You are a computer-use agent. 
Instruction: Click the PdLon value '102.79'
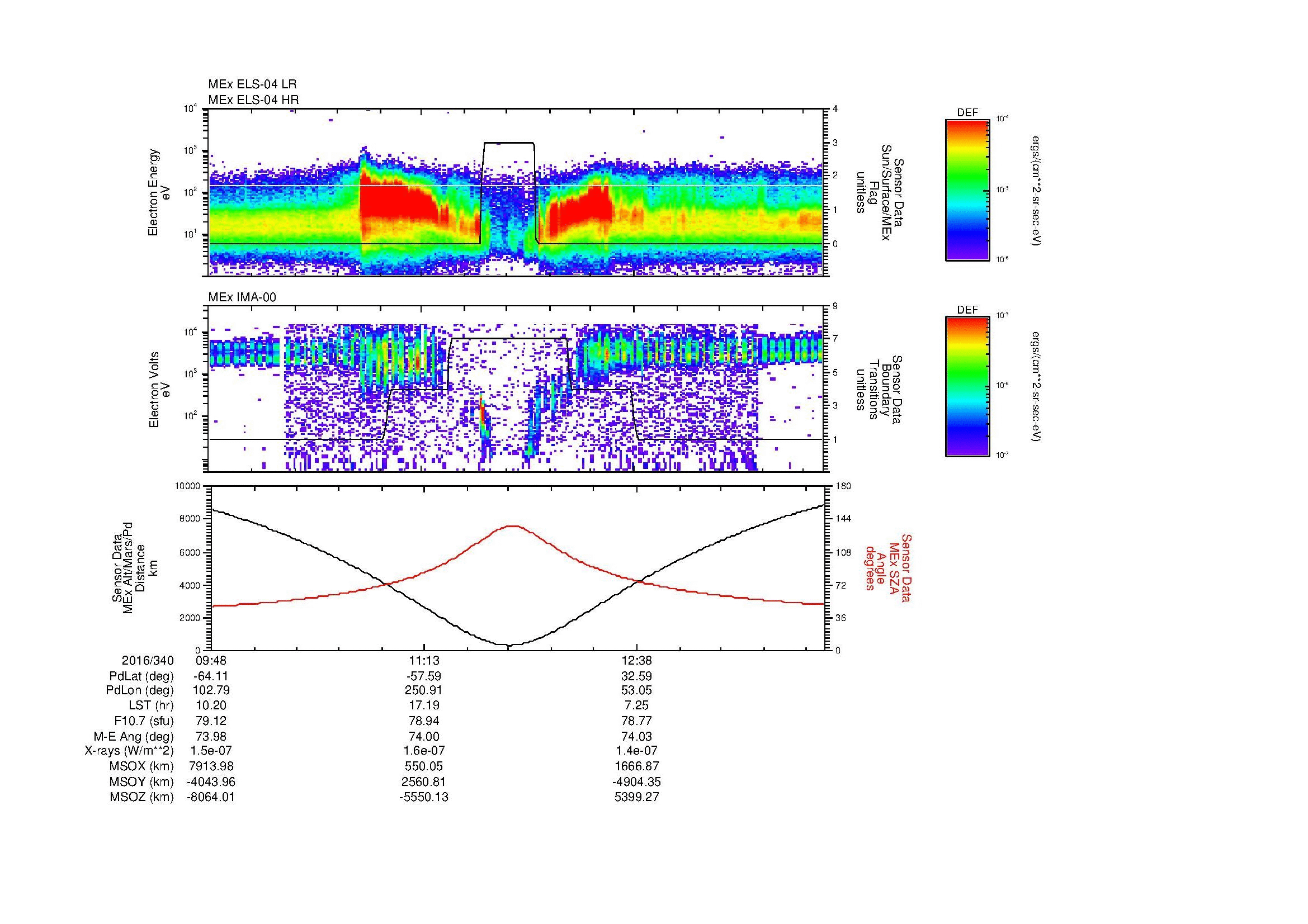[211, 690]
